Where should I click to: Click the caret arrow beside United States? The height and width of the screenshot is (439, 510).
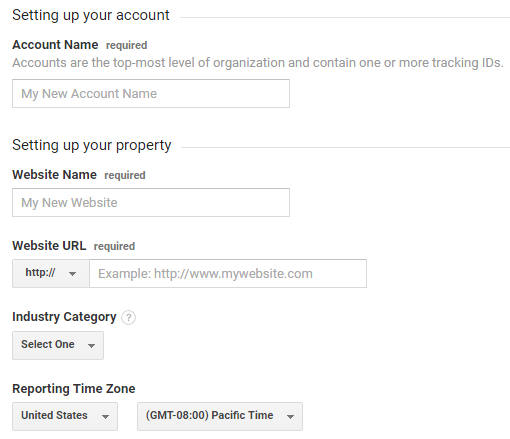click(x=105, y=417)
